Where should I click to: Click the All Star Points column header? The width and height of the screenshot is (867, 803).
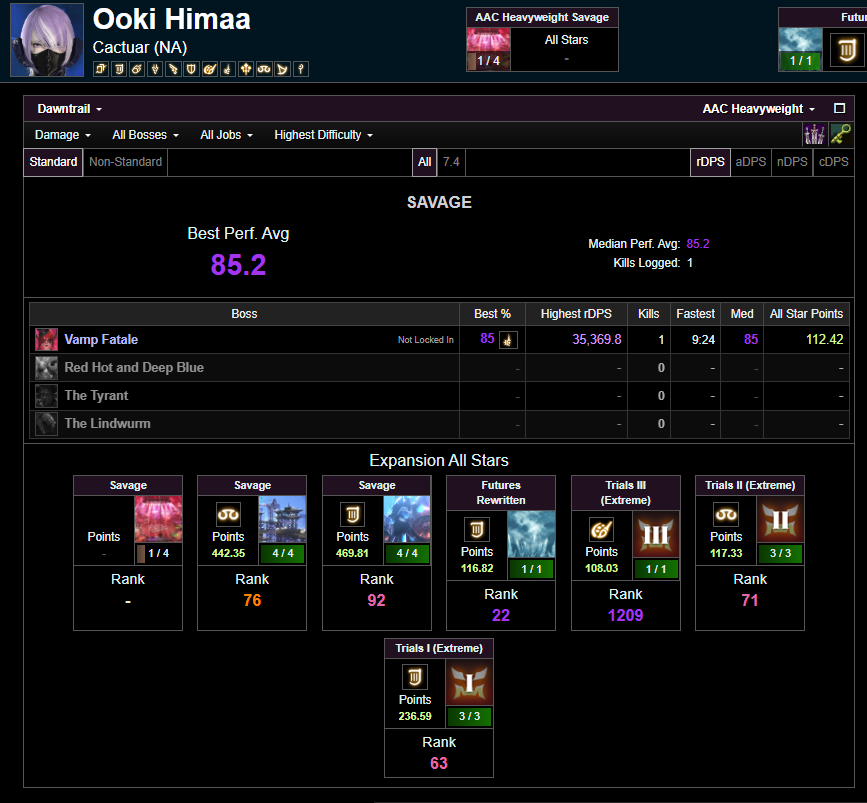tap(806, 314)
